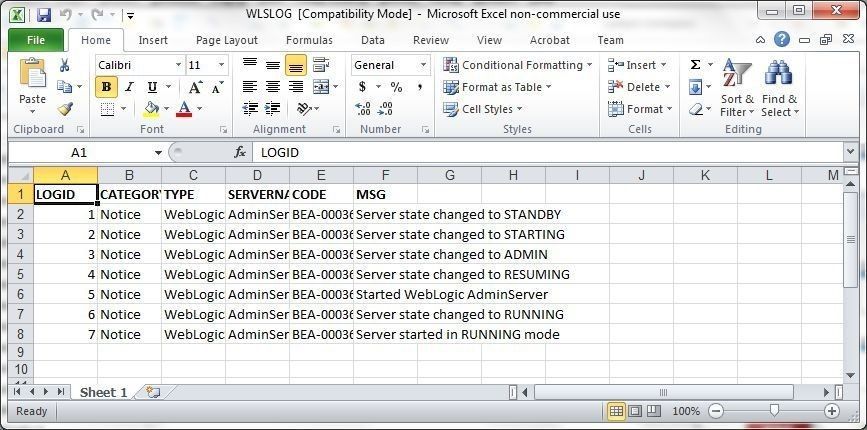Open Format as Table dropdown
The width and height of the screenshot is (867, 430).
pos(497,87)
